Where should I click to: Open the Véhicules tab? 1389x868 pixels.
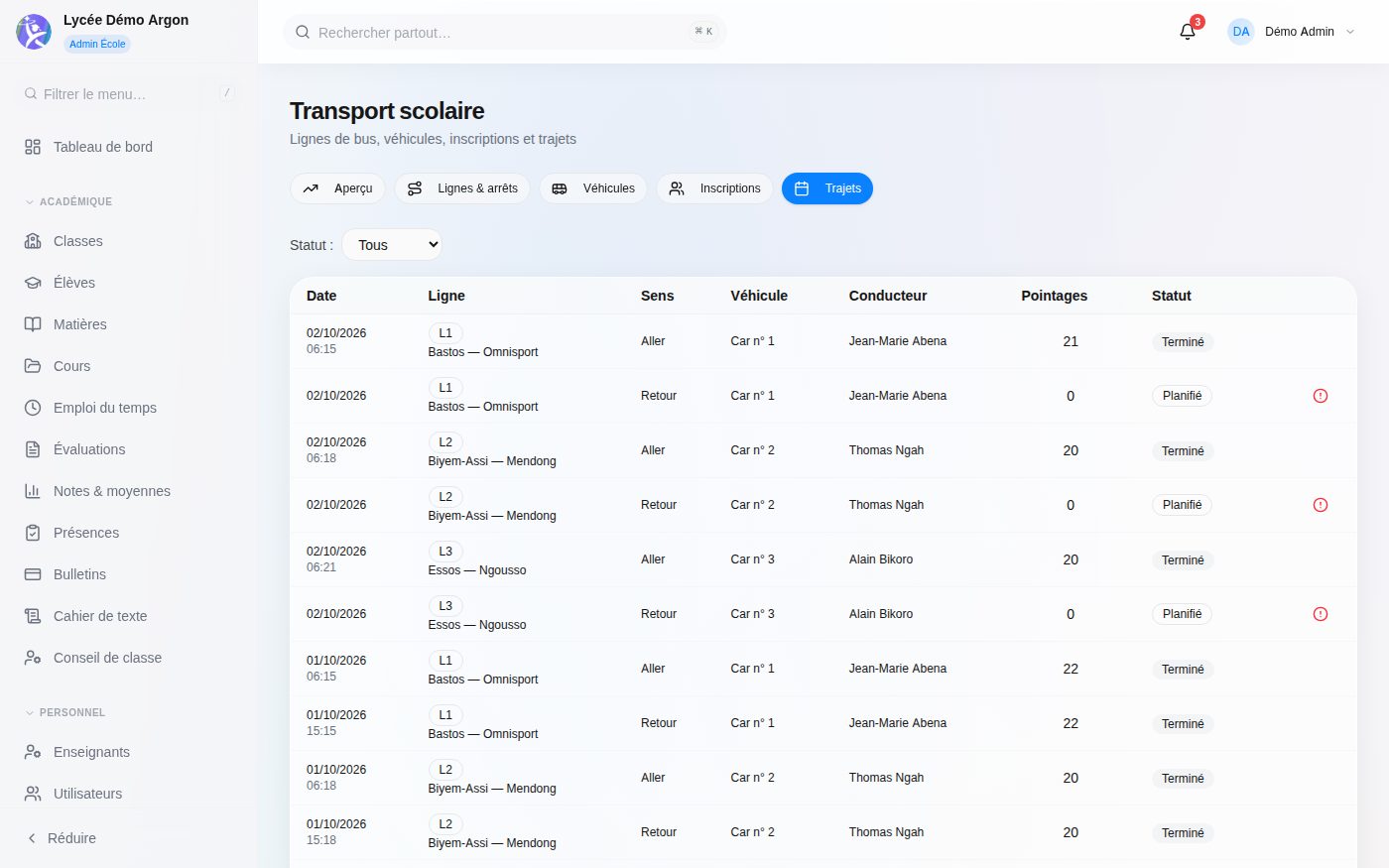pos(593,188)
